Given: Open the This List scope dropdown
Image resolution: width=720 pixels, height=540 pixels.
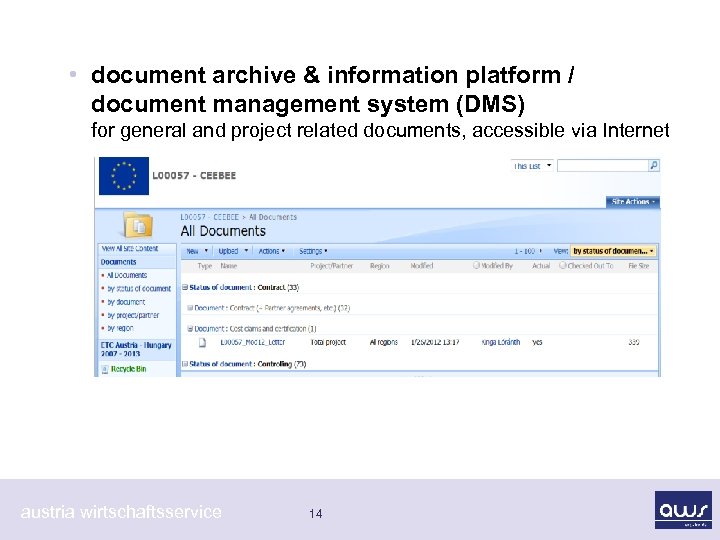Looking at the screenshot, I should (532, 166).
